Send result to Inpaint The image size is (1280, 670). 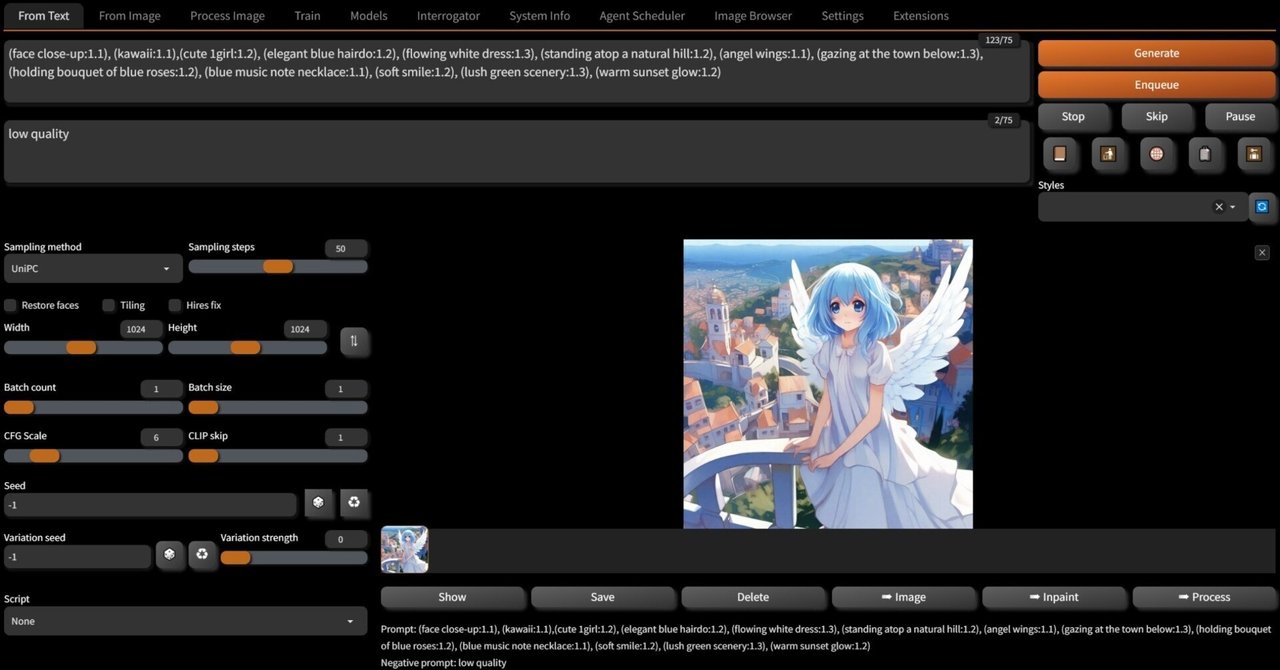pyautogui.click(x=1054, y=597)
